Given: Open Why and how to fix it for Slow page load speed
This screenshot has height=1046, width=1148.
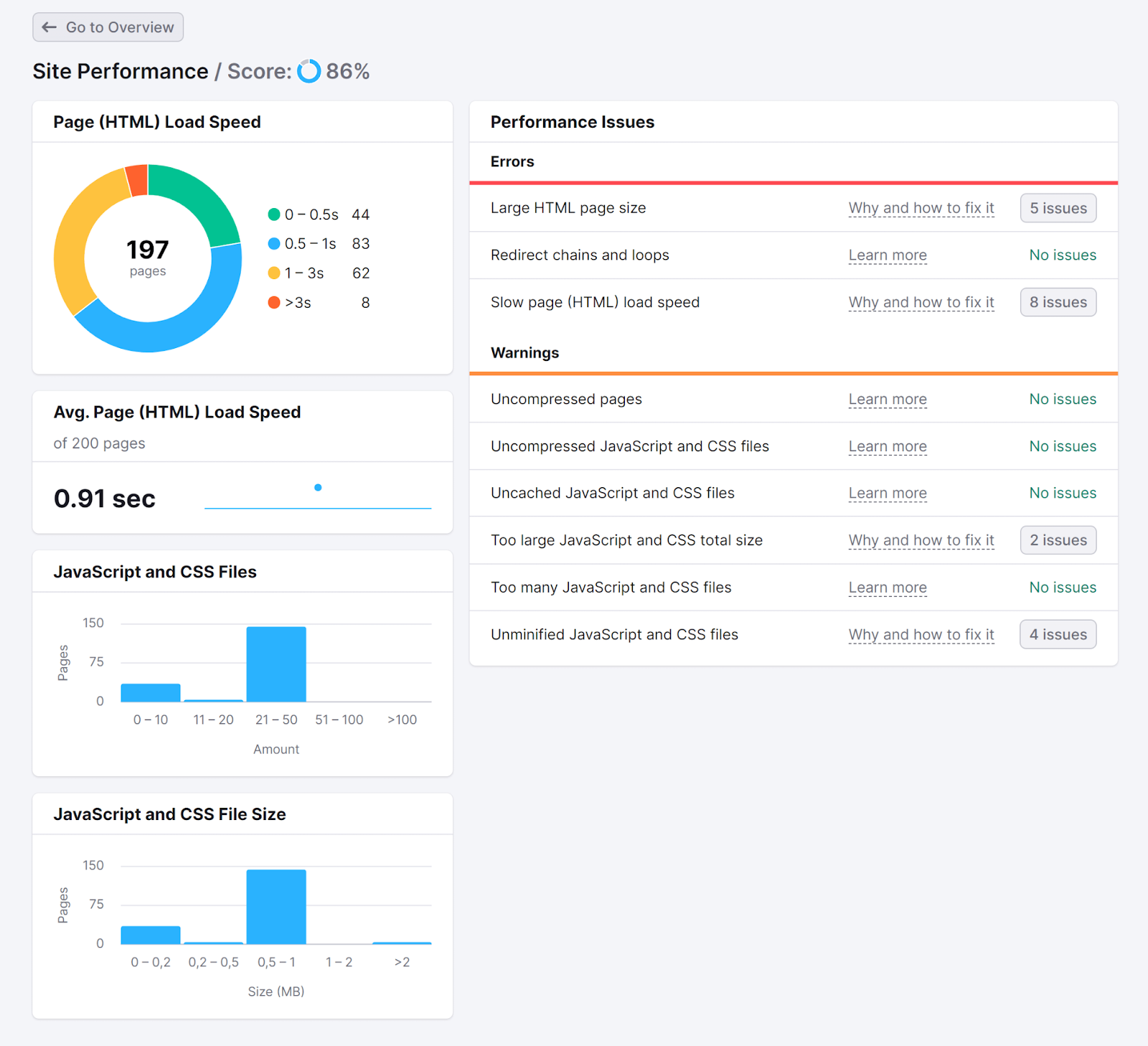Looking at the screenshot, I should pyautogui.click(x=921, y=302).
